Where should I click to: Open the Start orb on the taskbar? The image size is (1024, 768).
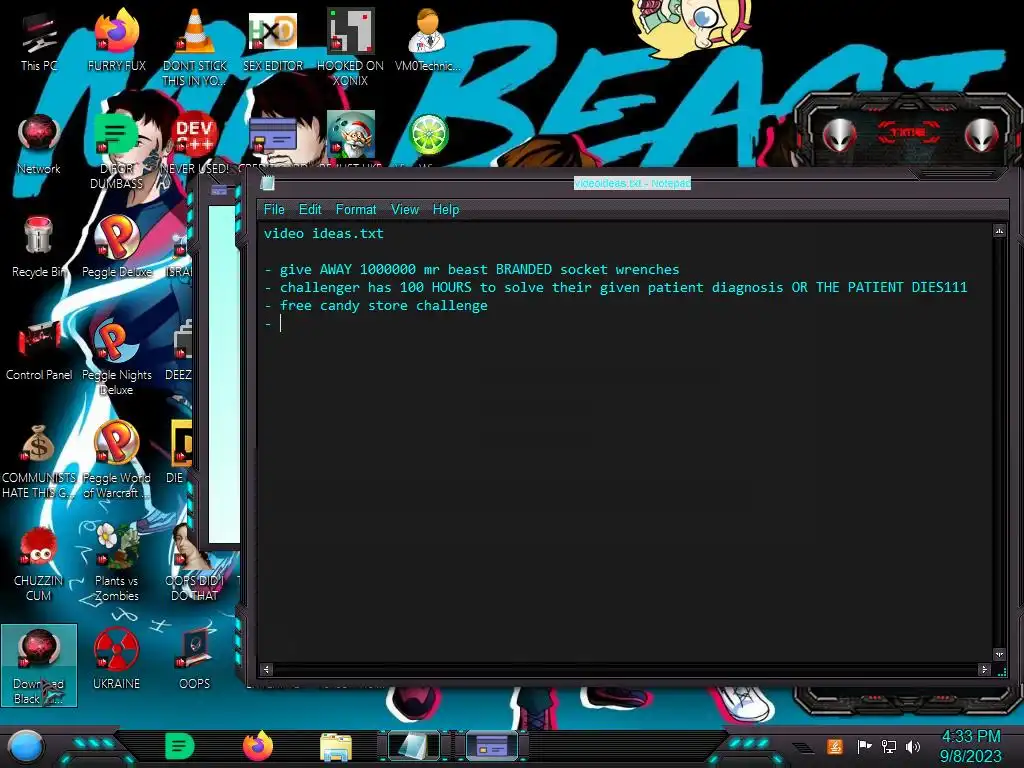click(26, 746)
